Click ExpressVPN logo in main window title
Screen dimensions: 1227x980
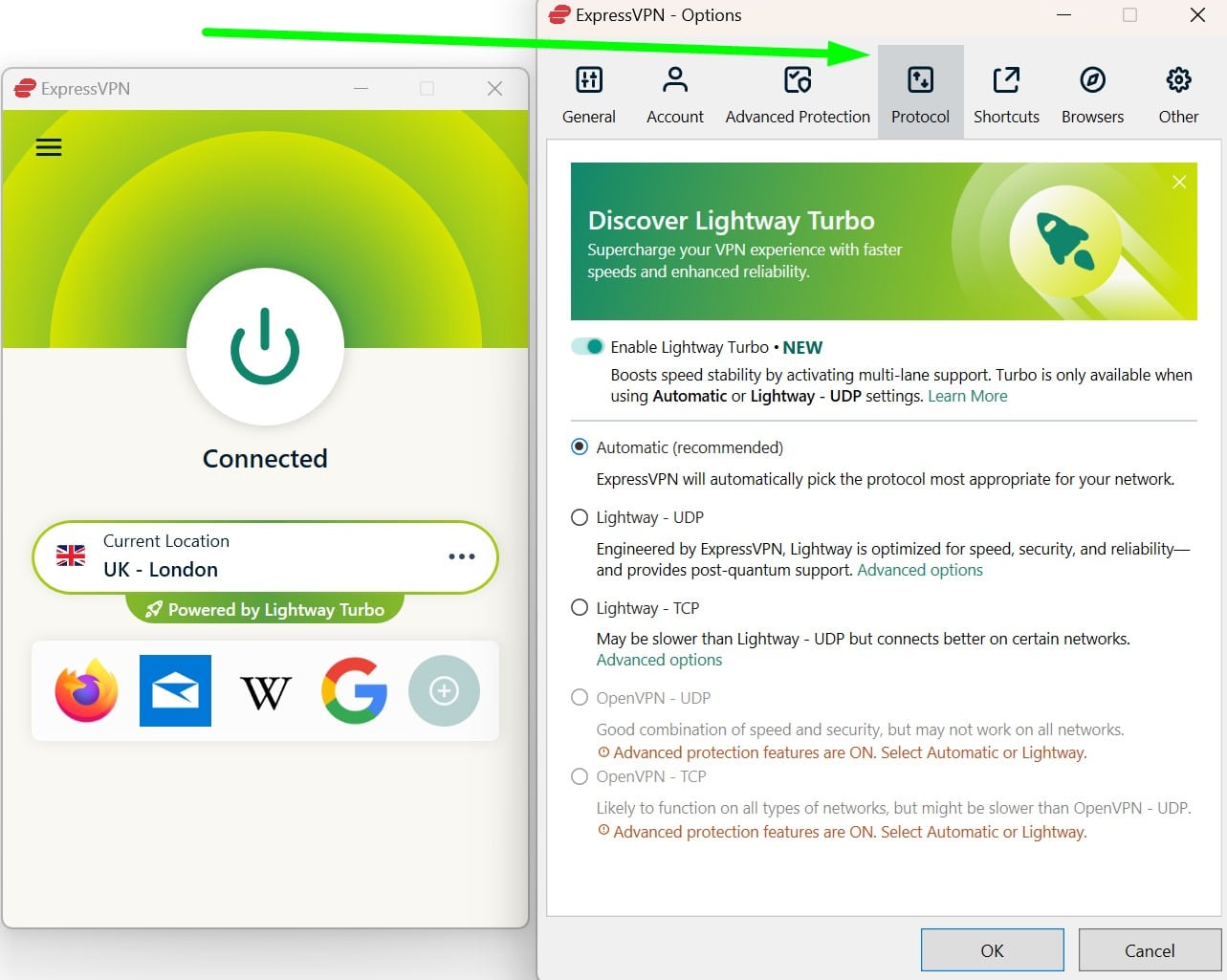[25, 88]
